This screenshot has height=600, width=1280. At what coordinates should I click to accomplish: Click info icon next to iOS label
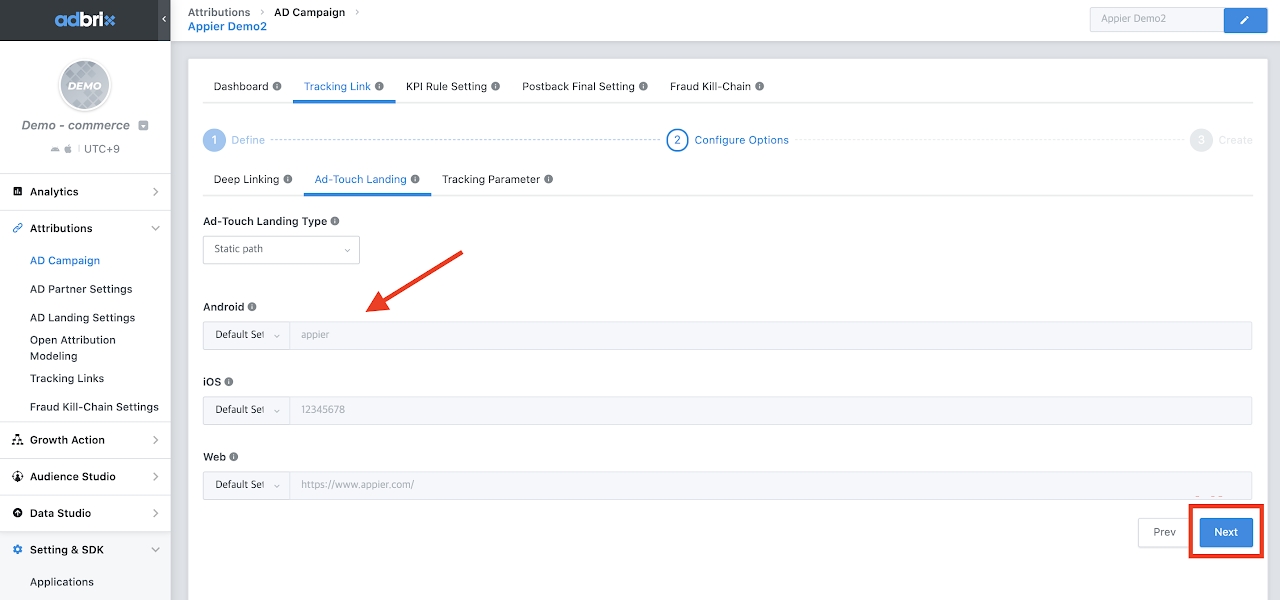coord(229,382)
